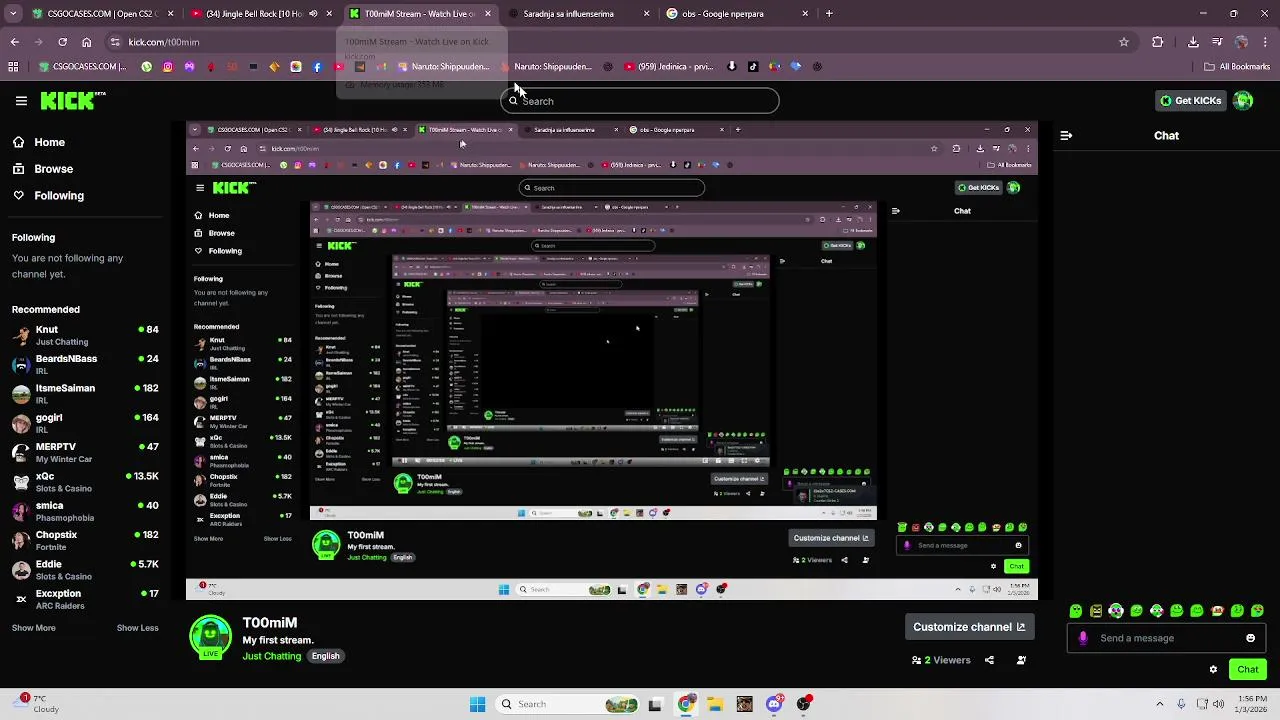Collapse recommended list with Show Less
The image size is (1280, 720).
[x=137, y=628]
